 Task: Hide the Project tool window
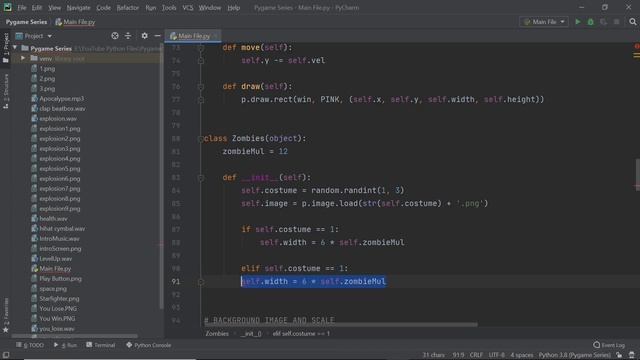[158, 36]
